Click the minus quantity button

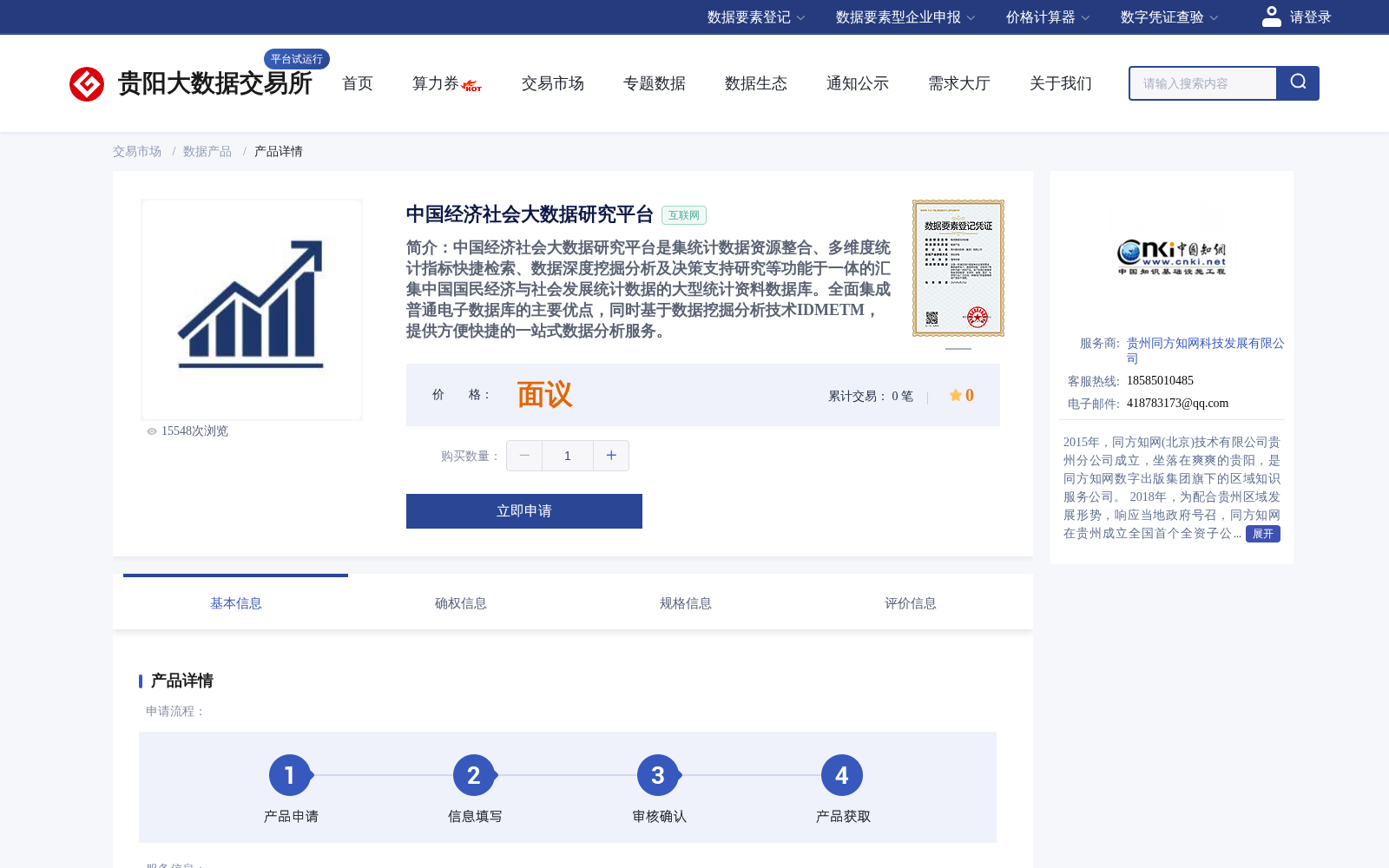pos(524,456)
